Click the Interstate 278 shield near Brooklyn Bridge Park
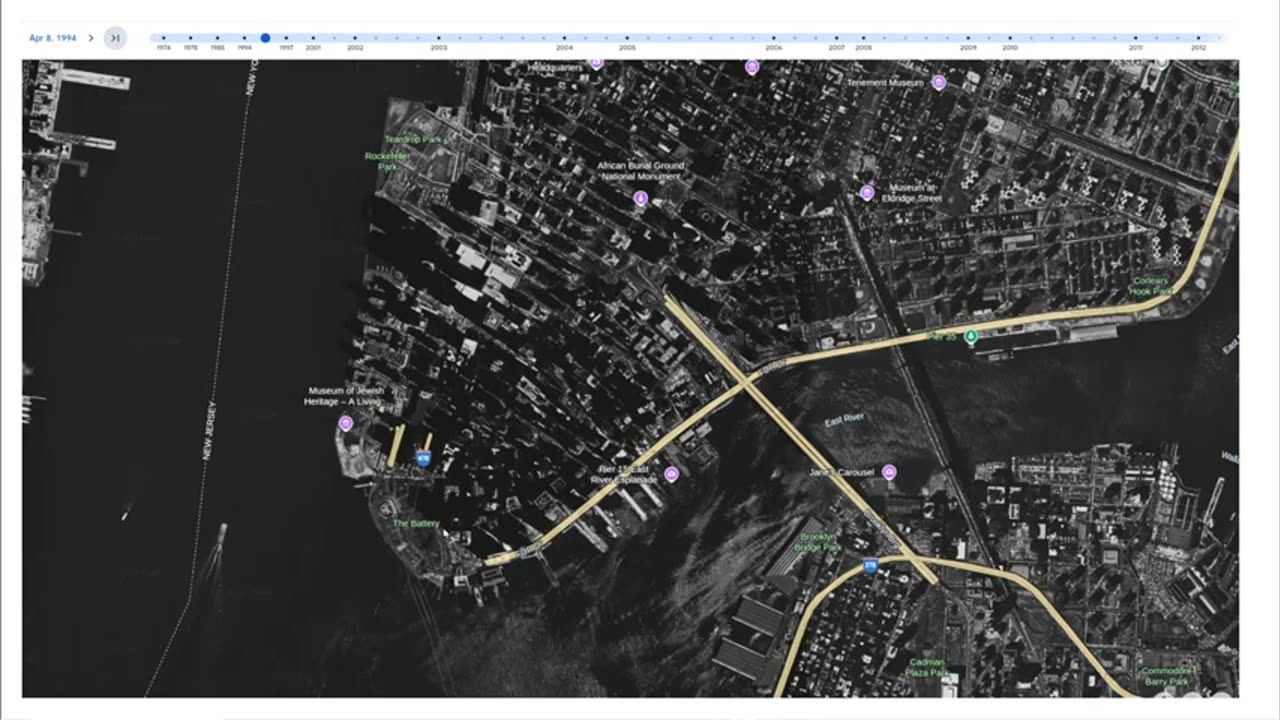The width and height of the screenshot is (1280, 720). (x=870, y=566)
